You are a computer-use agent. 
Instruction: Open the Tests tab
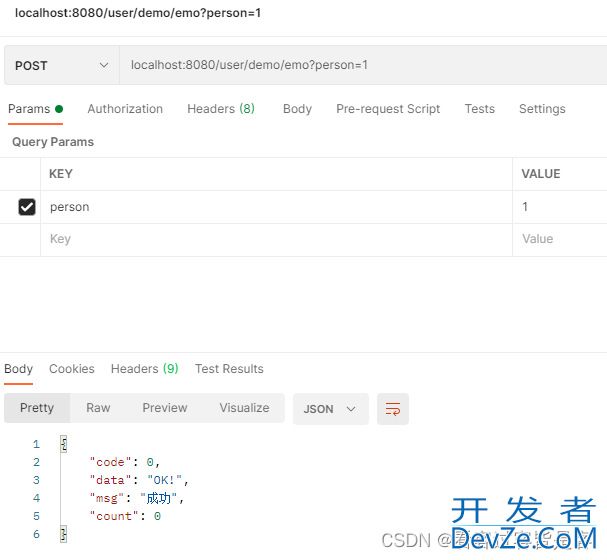tap(480, 109)
